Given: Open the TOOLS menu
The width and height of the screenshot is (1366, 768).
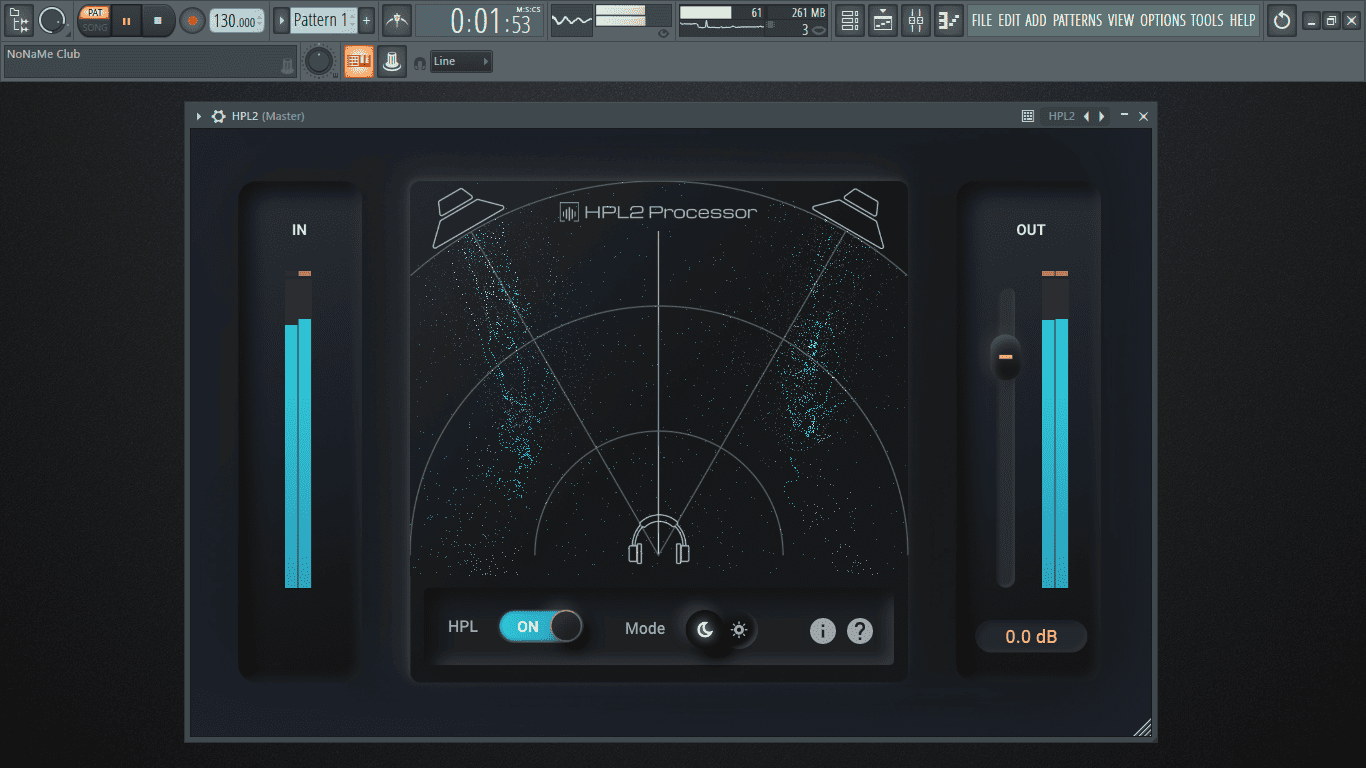Looking at the screenshot, I should pyautogui.click(x=1207, y=20).
